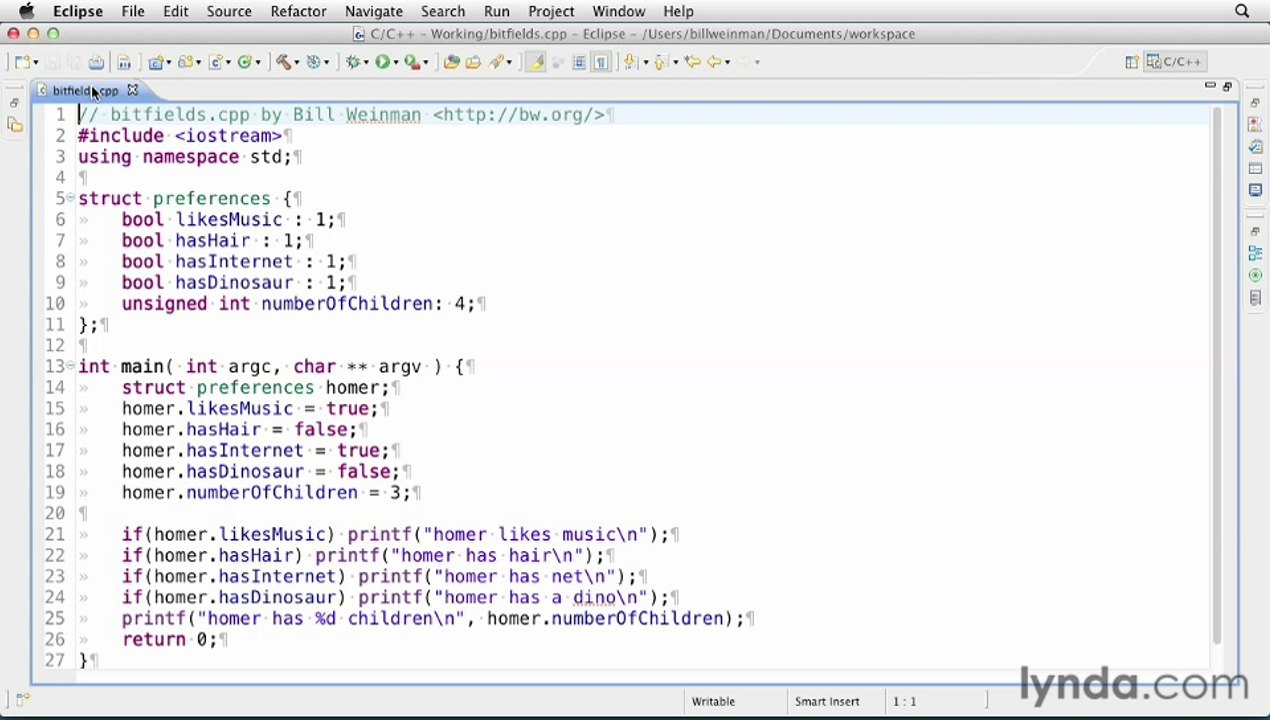This screenshot has height=720, width=1270.
Task: Click the Open Task folder icon
Action: coord(473,62)
